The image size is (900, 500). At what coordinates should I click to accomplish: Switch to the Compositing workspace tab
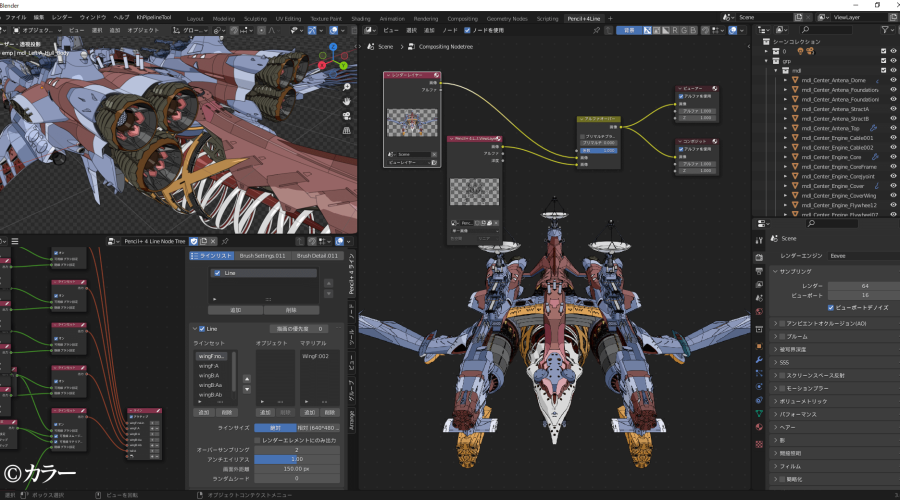462,18
